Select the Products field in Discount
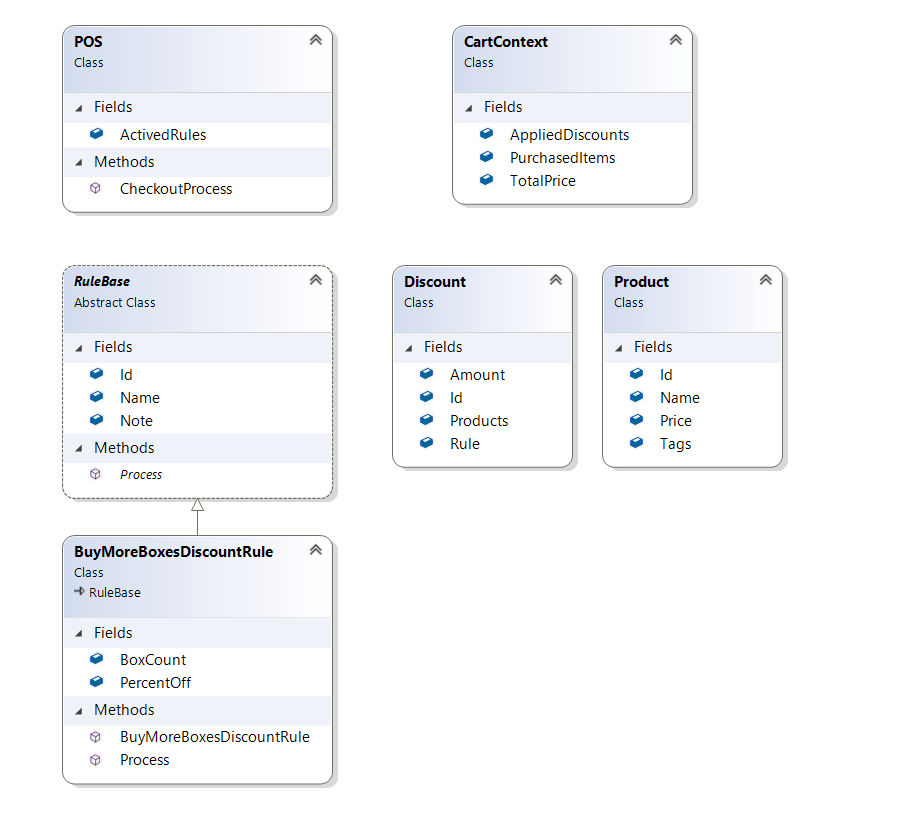Screen dimensions: 900x833 click(x=478, y=420)
